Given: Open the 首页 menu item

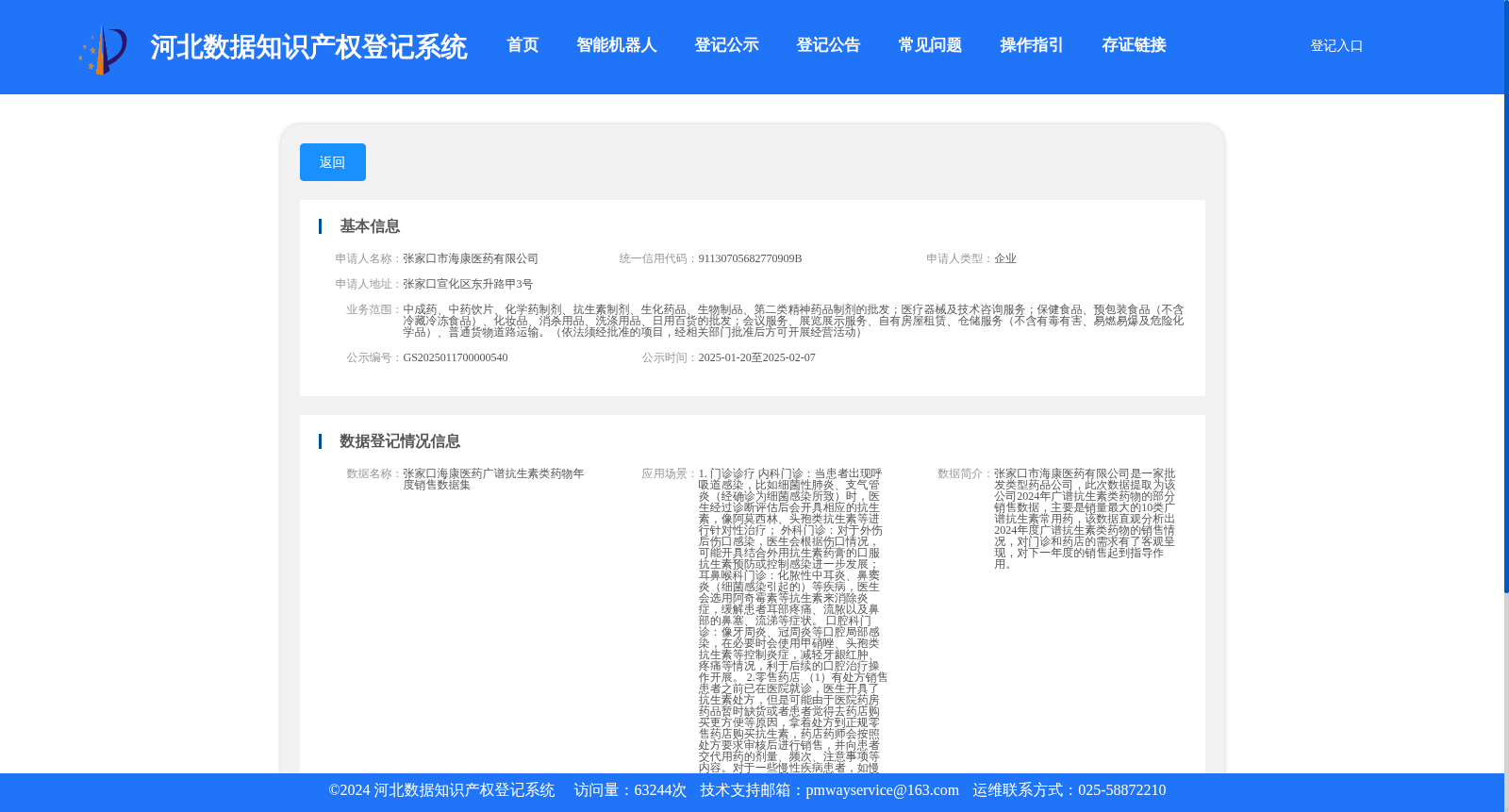Looking at the screenshot, I should (x=522, y=45).
